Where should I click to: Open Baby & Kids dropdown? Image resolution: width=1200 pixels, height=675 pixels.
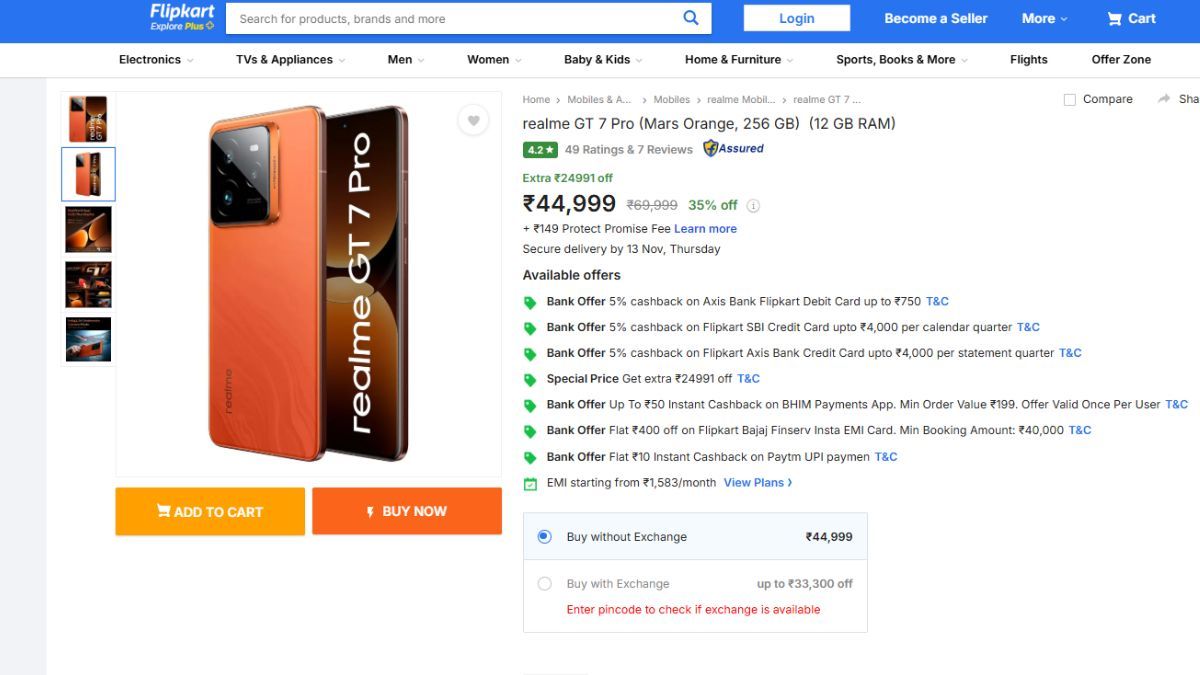603,59
